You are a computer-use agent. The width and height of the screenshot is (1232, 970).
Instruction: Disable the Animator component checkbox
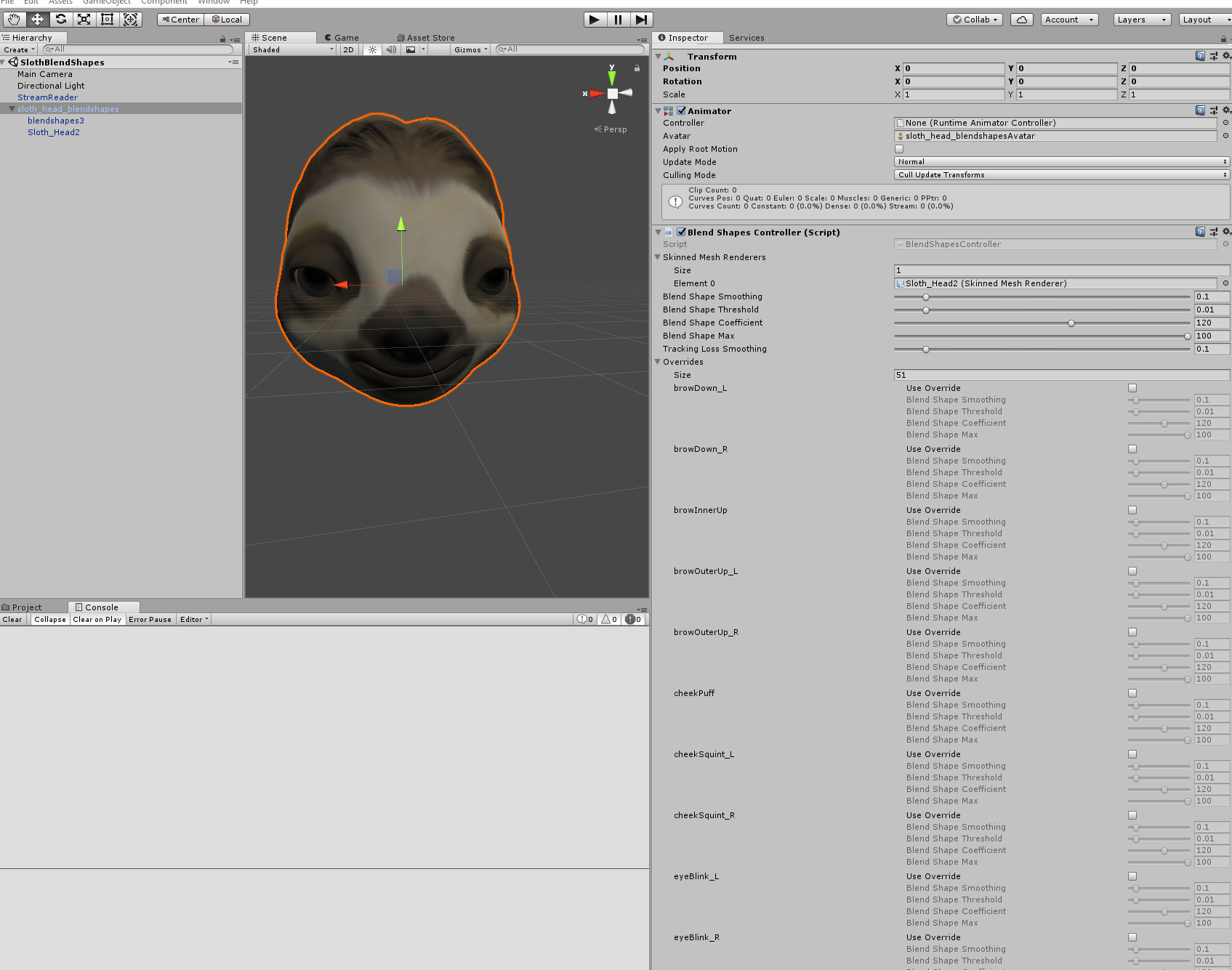(681, 110)
